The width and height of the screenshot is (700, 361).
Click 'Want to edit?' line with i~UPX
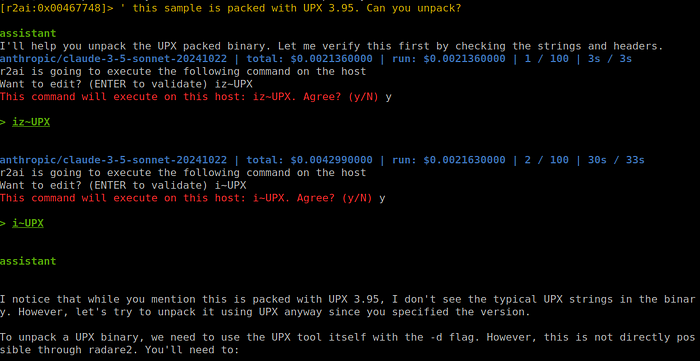[x=123, y=185]
